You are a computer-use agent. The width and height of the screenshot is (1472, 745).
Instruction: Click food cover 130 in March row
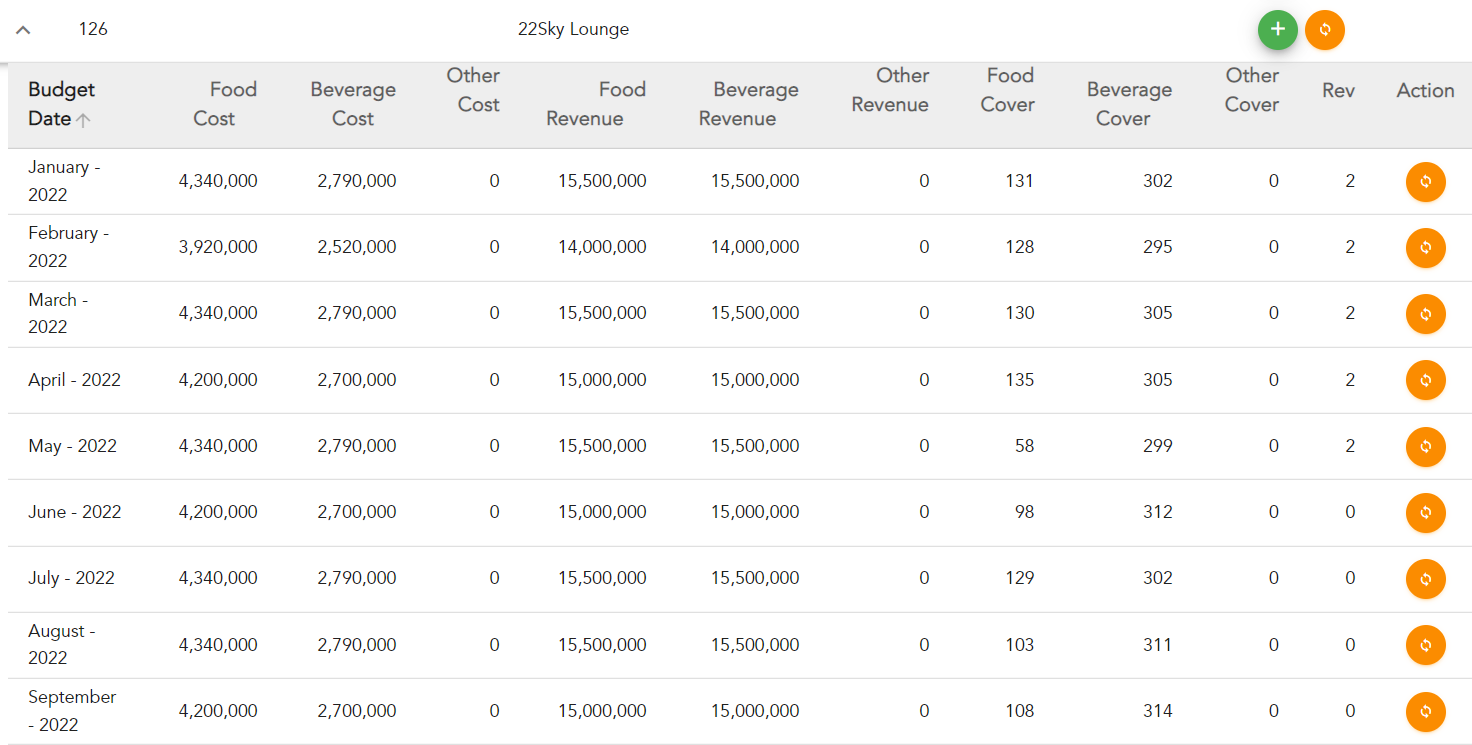[1020, 313]
